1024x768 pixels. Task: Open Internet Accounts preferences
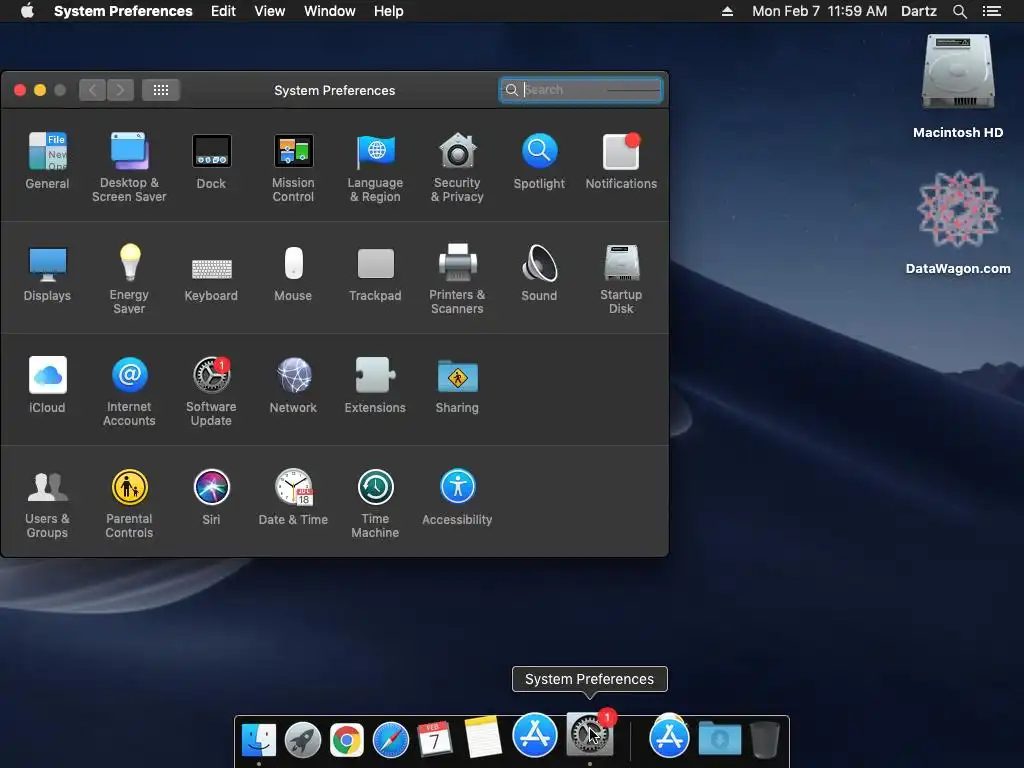click(129, 391)
